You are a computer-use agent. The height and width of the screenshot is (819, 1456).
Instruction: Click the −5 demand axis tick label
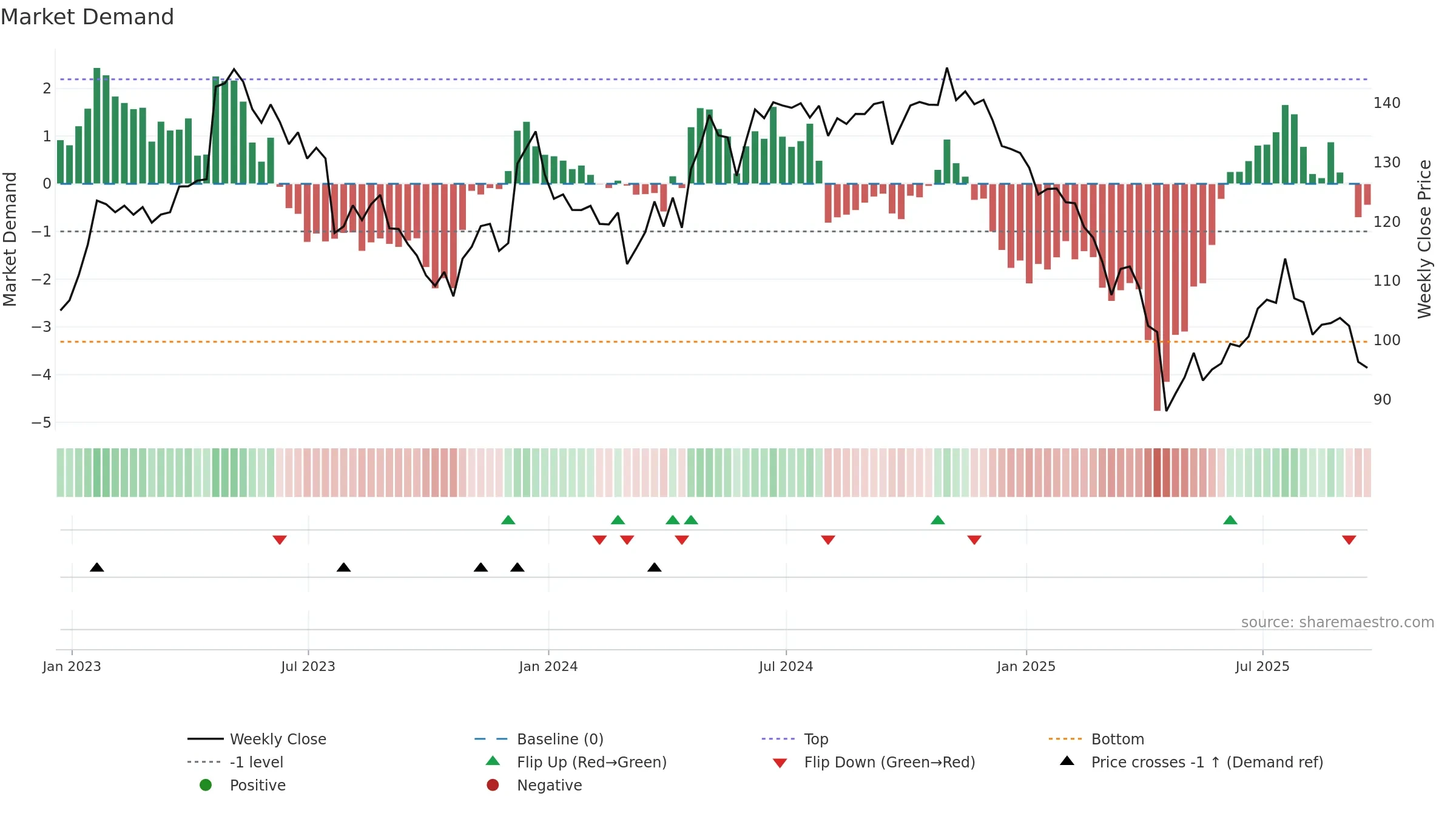click(41, 423)
